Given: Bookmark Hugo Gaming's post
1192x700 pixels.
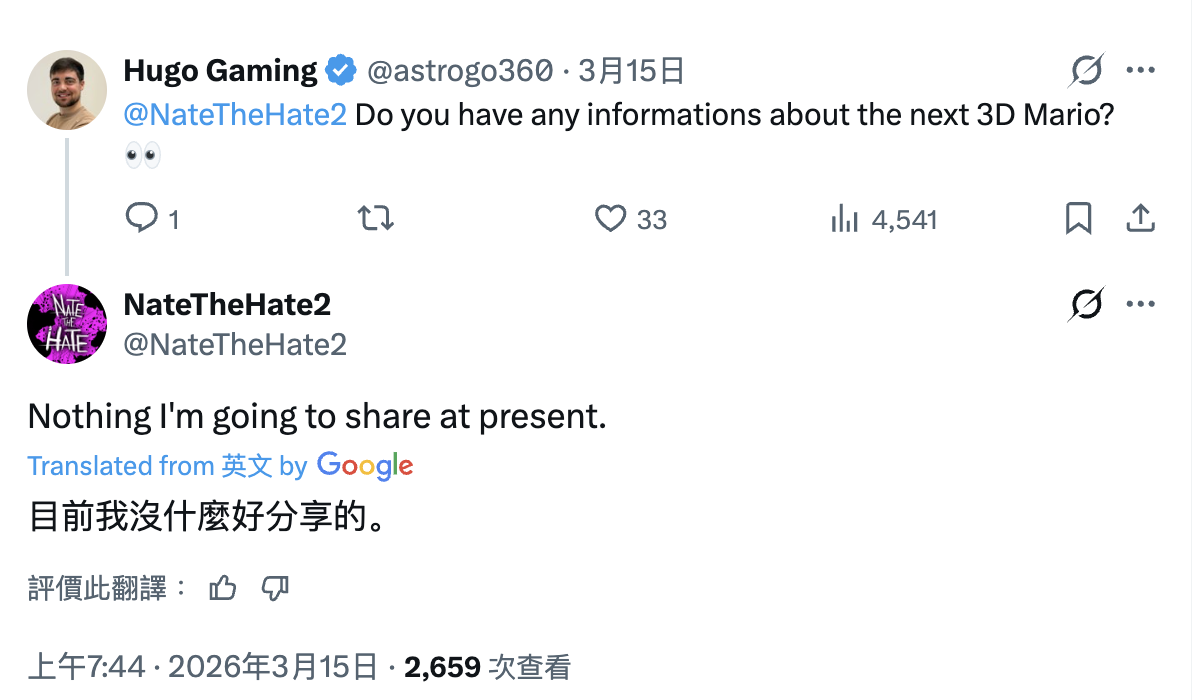Looking at the screenshot, I should click(1078, 218).
